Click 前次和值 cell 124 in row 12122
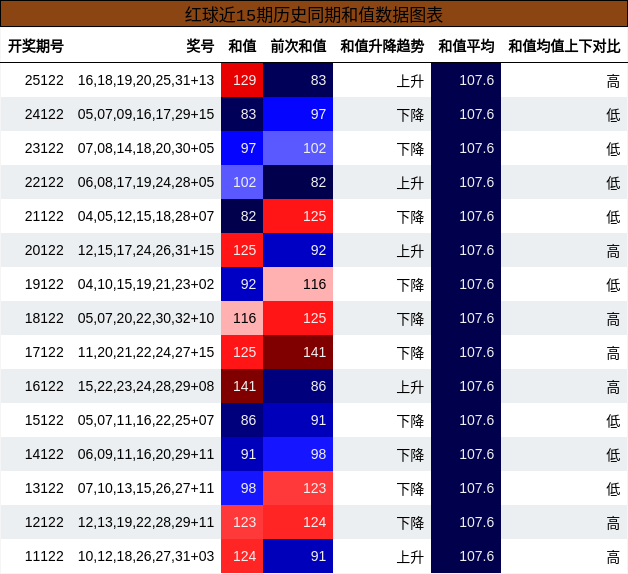The height and width of the screenshot is (574, 628). 298,523
